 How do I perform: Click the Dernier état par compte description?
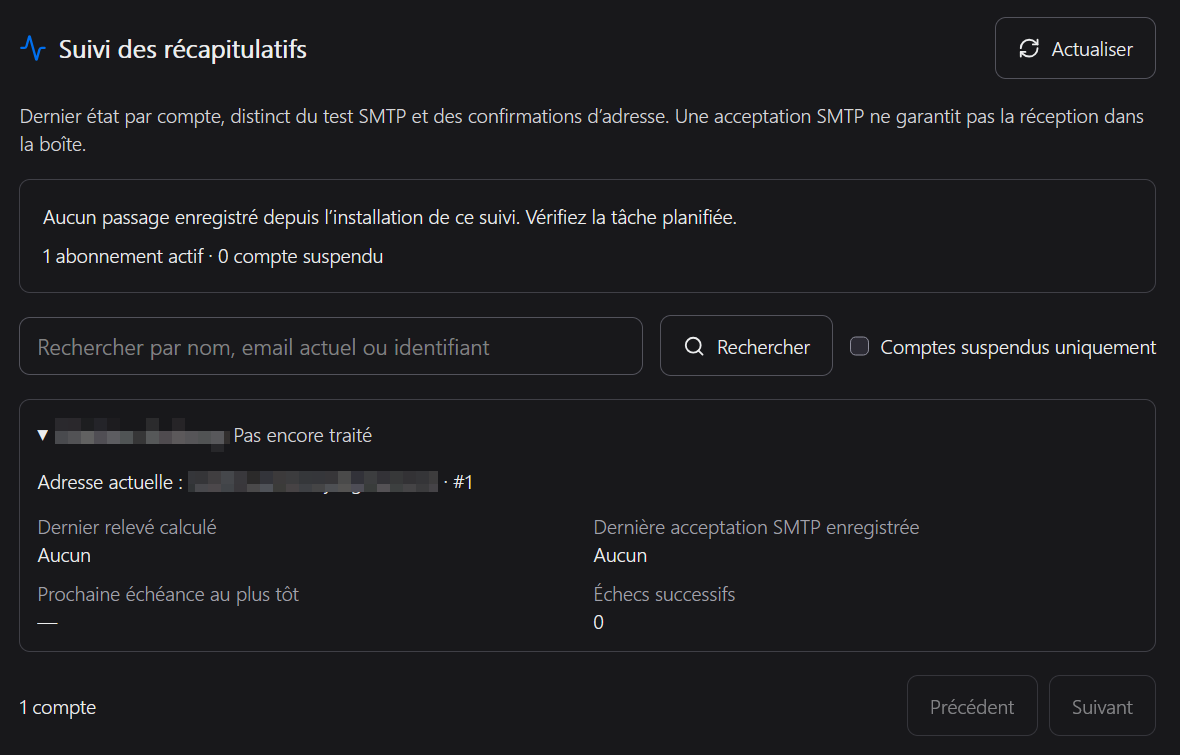[582, 130]
